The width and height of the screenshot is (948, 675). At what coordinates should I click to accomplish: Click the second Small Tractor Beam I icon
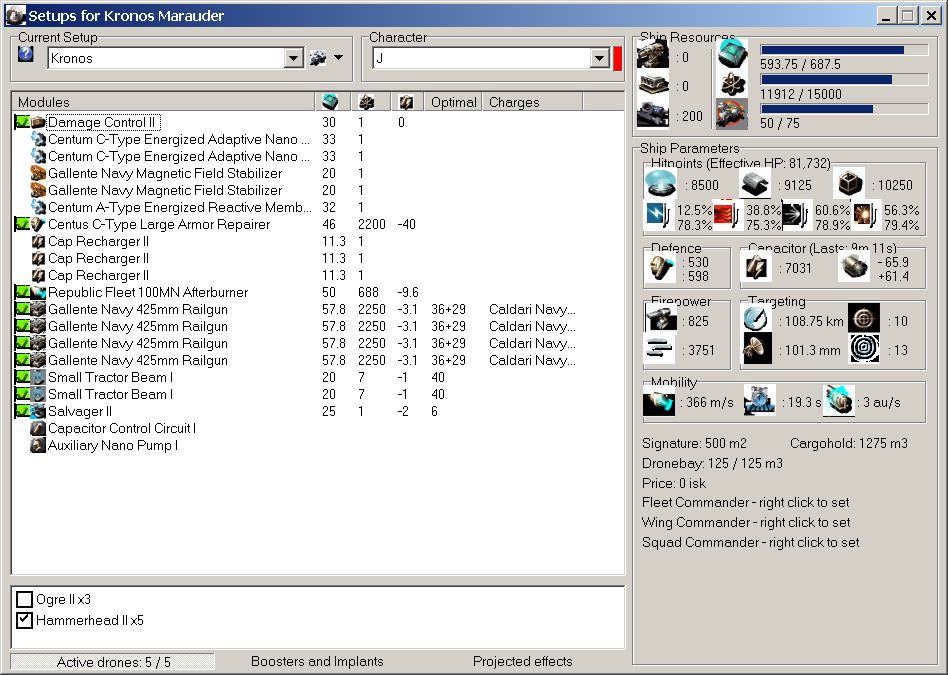coord(38,394)
